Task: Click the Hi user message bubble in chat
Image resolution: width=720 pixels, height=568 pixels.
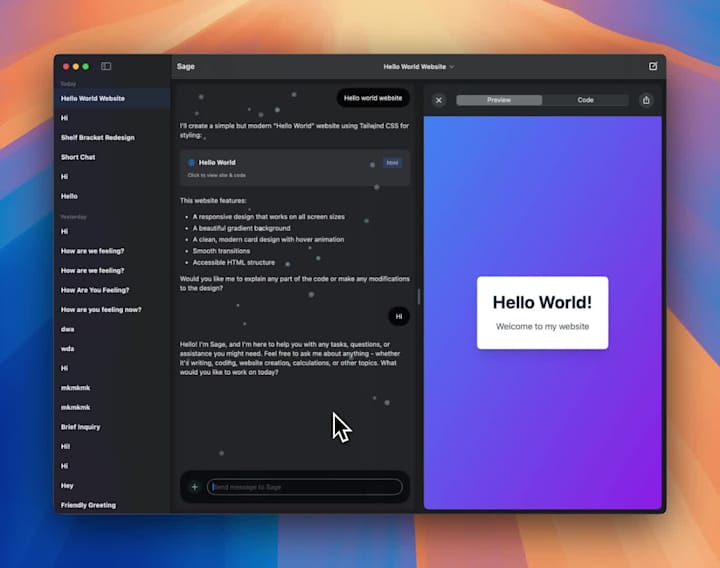Action: (x=399, y=316)
